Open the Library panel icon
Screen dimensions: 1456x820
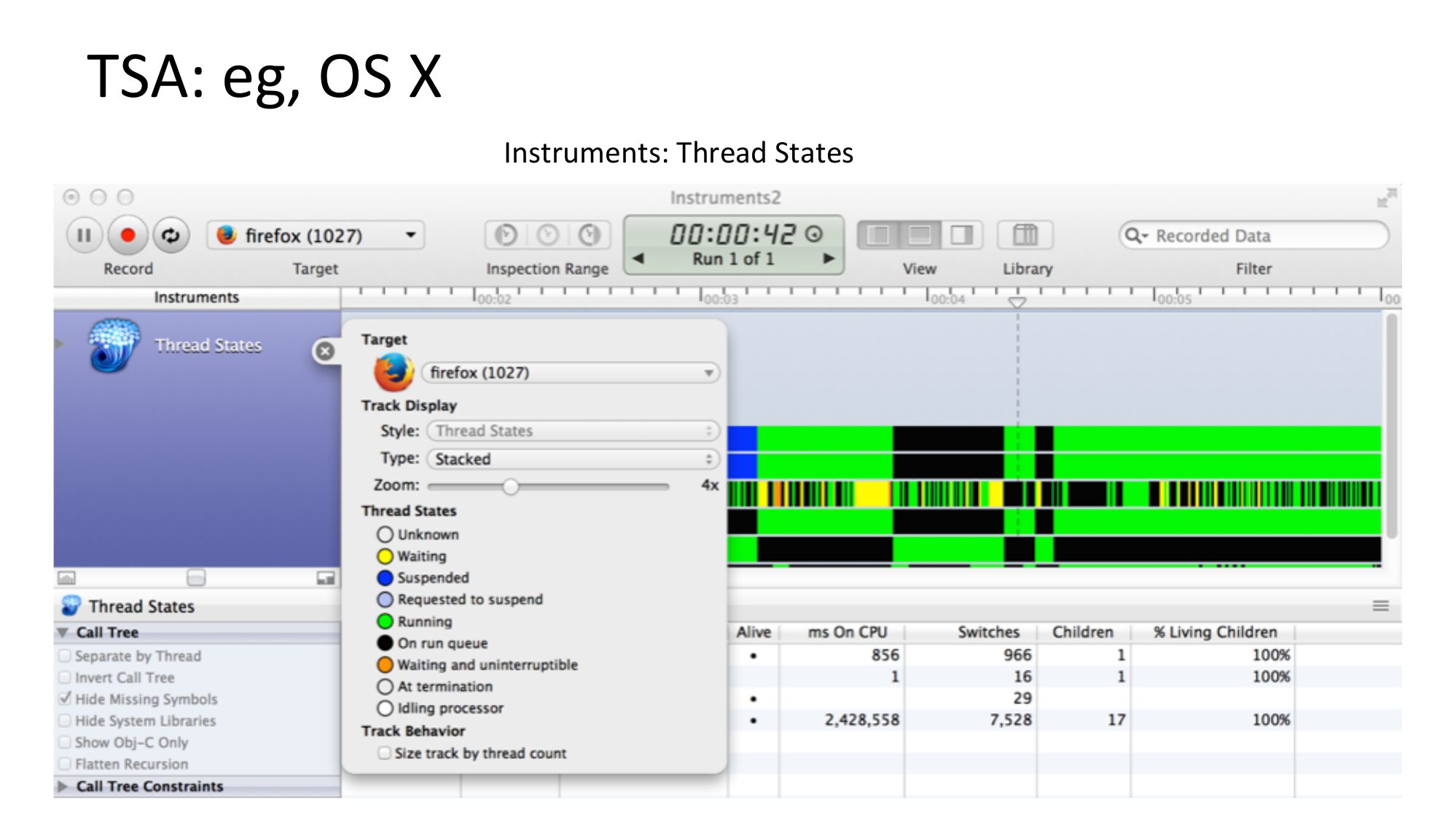[x=1025, y=235]
